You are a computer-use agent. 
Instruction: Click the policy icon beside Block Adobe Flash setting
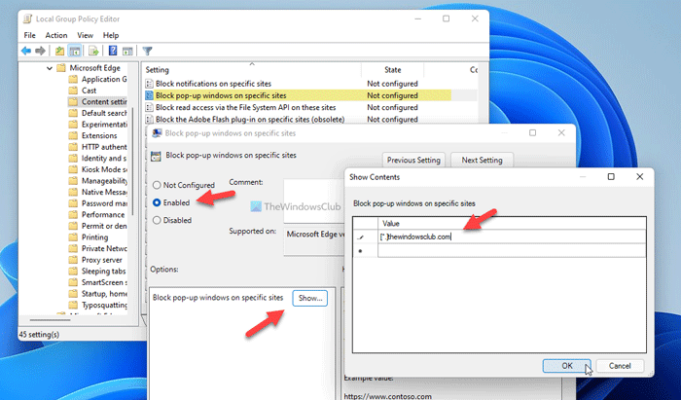tap(149, 119)
